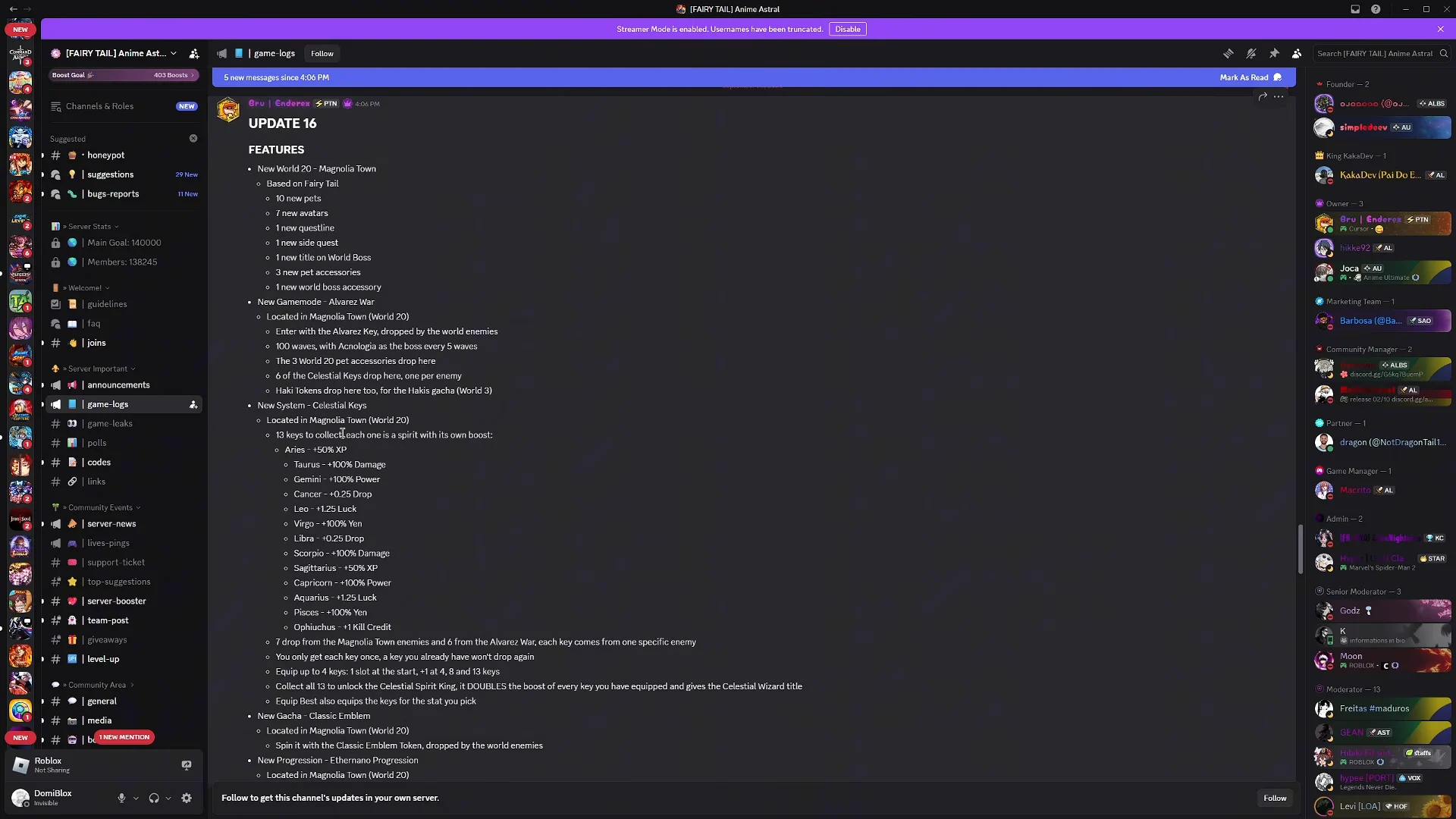Click the Roblox activity screen-share icon
1456x819 pixels.
tap(187, 765)
